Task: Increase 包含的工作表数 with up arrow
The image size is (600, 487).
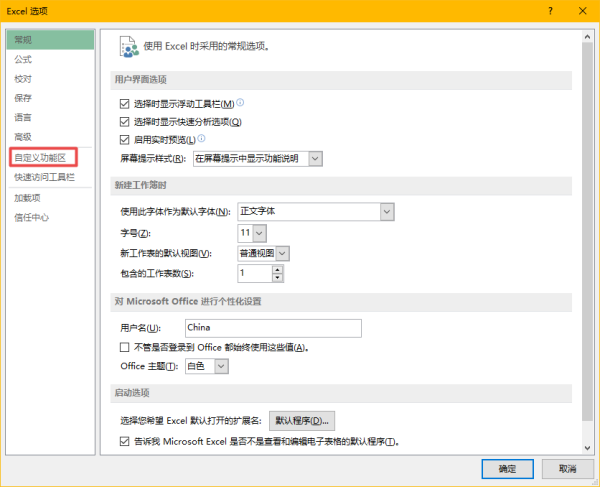Action: coord(277,269)
